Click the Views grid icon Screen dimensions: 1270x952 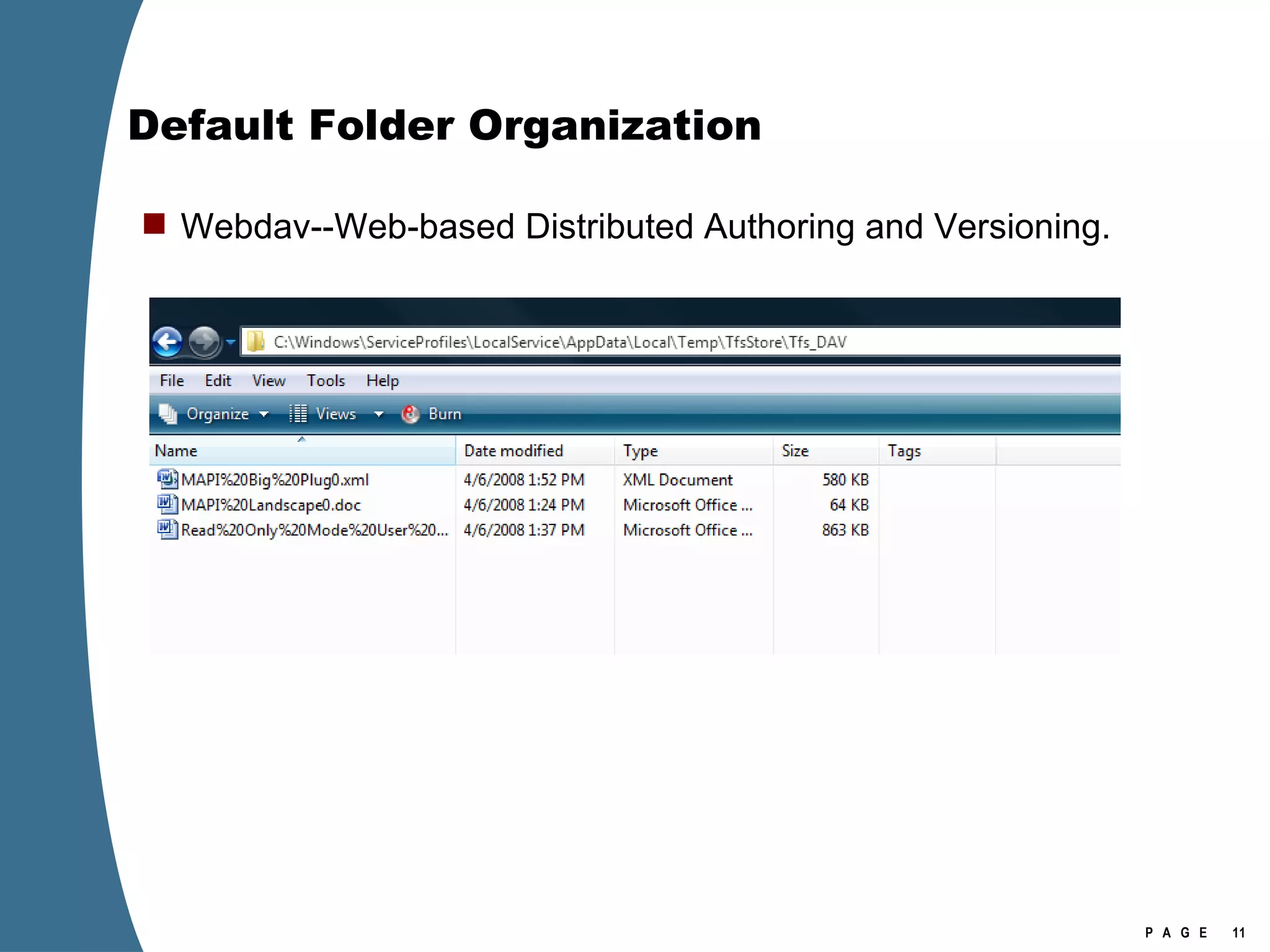(298, 413)
